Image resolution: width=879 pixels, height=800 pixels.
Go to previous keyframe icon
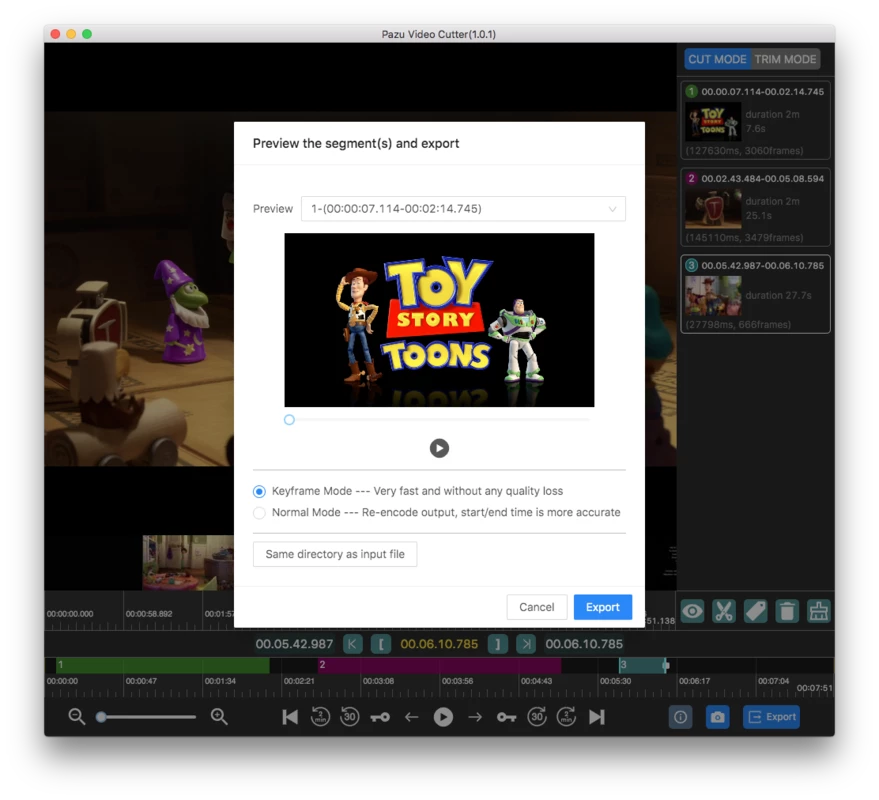tap(380, 717)
